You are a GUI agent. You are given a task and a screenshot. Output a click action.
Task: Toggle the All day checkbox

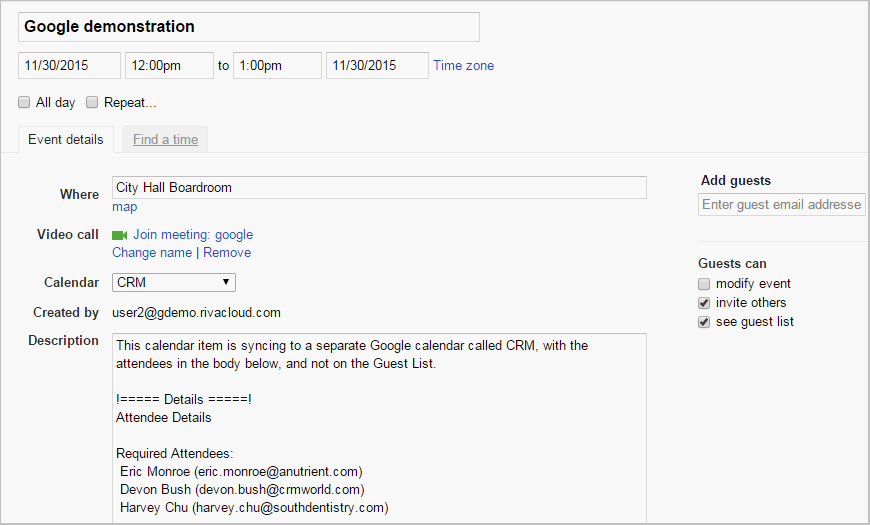tap(24, 102)
